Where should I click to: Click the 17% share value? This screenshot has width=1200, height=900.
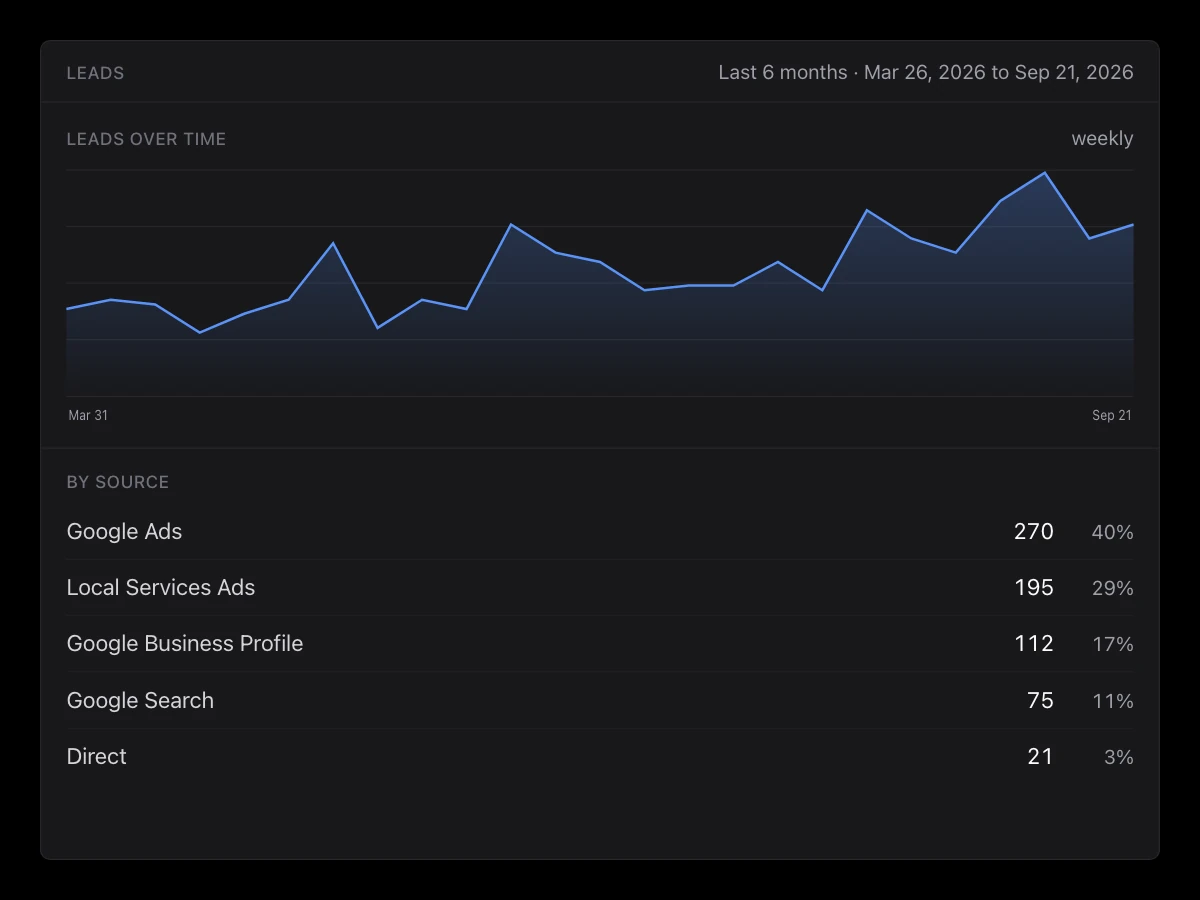pyautogui.click(x=1113, y=645)
